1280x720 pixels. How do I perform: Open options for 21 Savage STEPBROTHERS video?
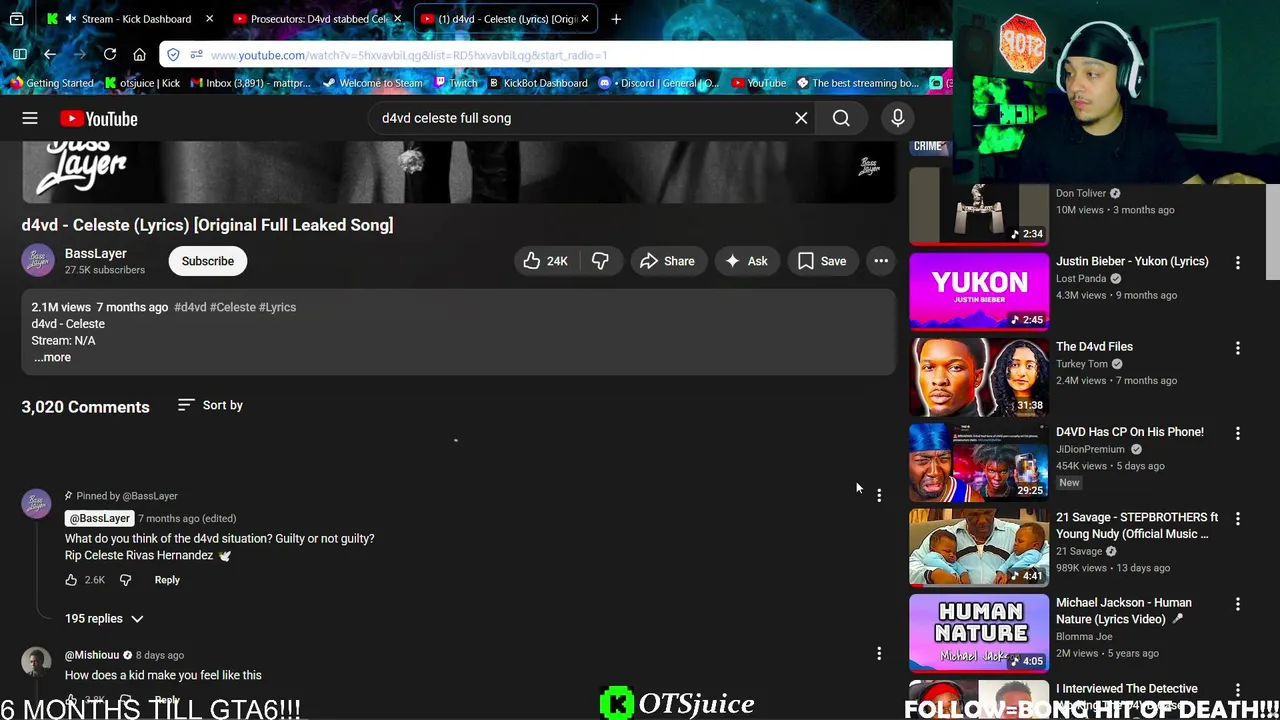pyautogui.click(x=1238, y=518)
